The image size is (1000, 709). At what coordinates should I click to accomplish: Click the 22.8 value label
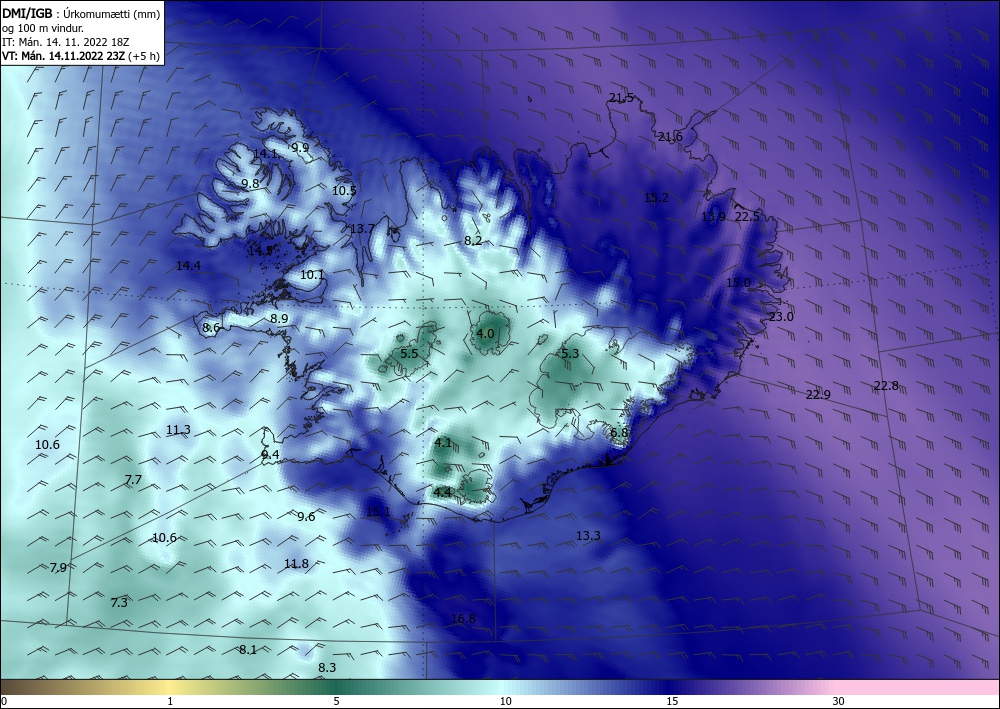[886, 385]
